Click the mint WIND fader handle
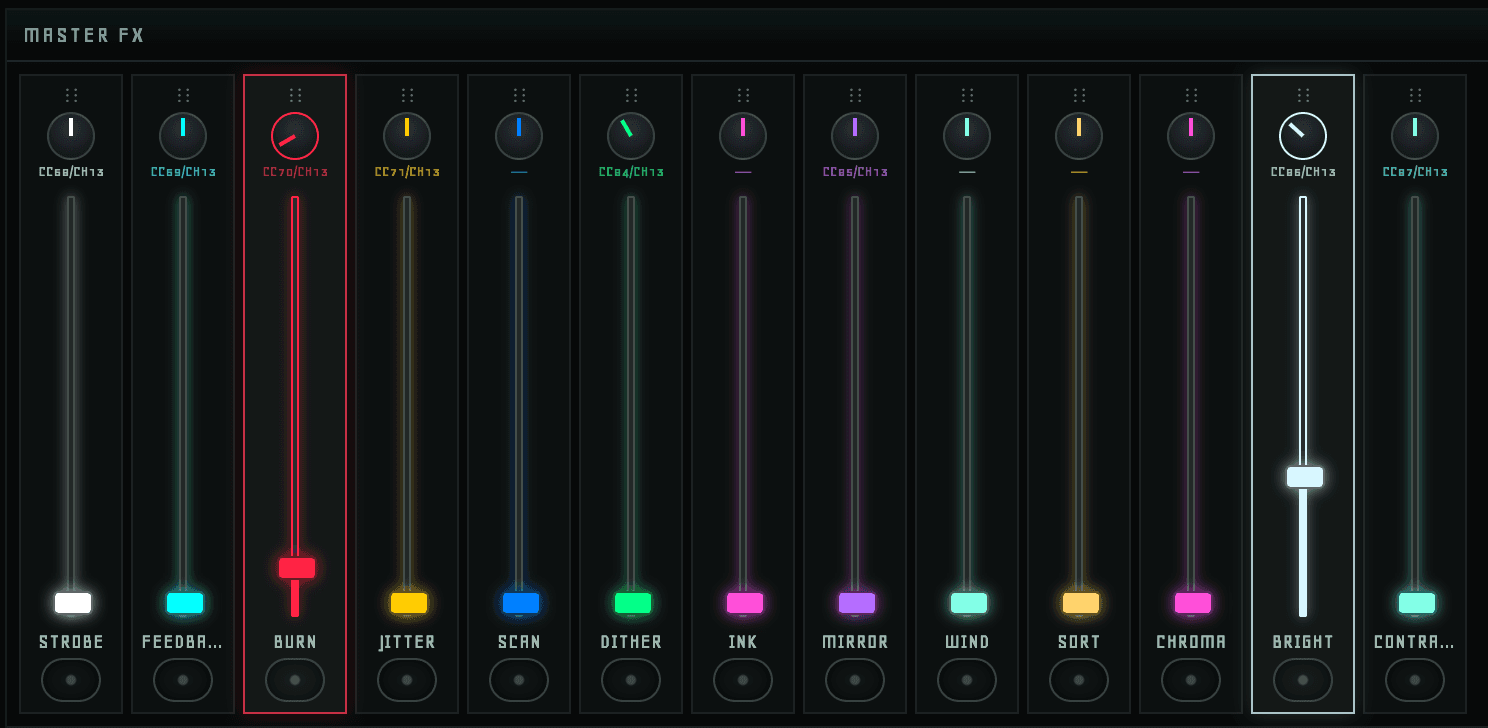 tap(969, 603)
